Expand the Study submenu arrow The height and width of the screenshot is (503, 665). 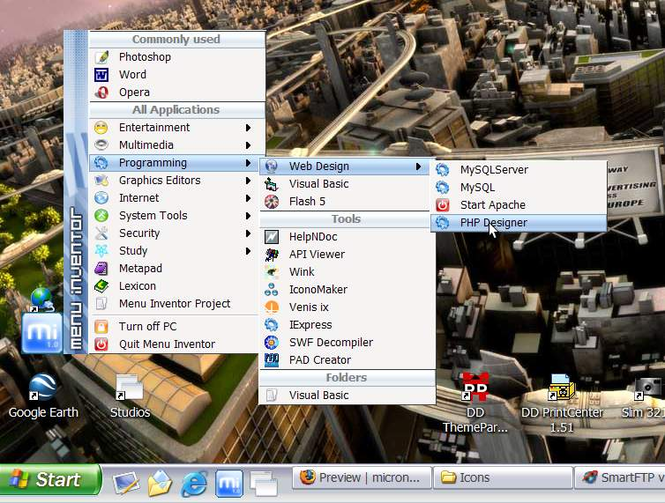click(248, 251)
